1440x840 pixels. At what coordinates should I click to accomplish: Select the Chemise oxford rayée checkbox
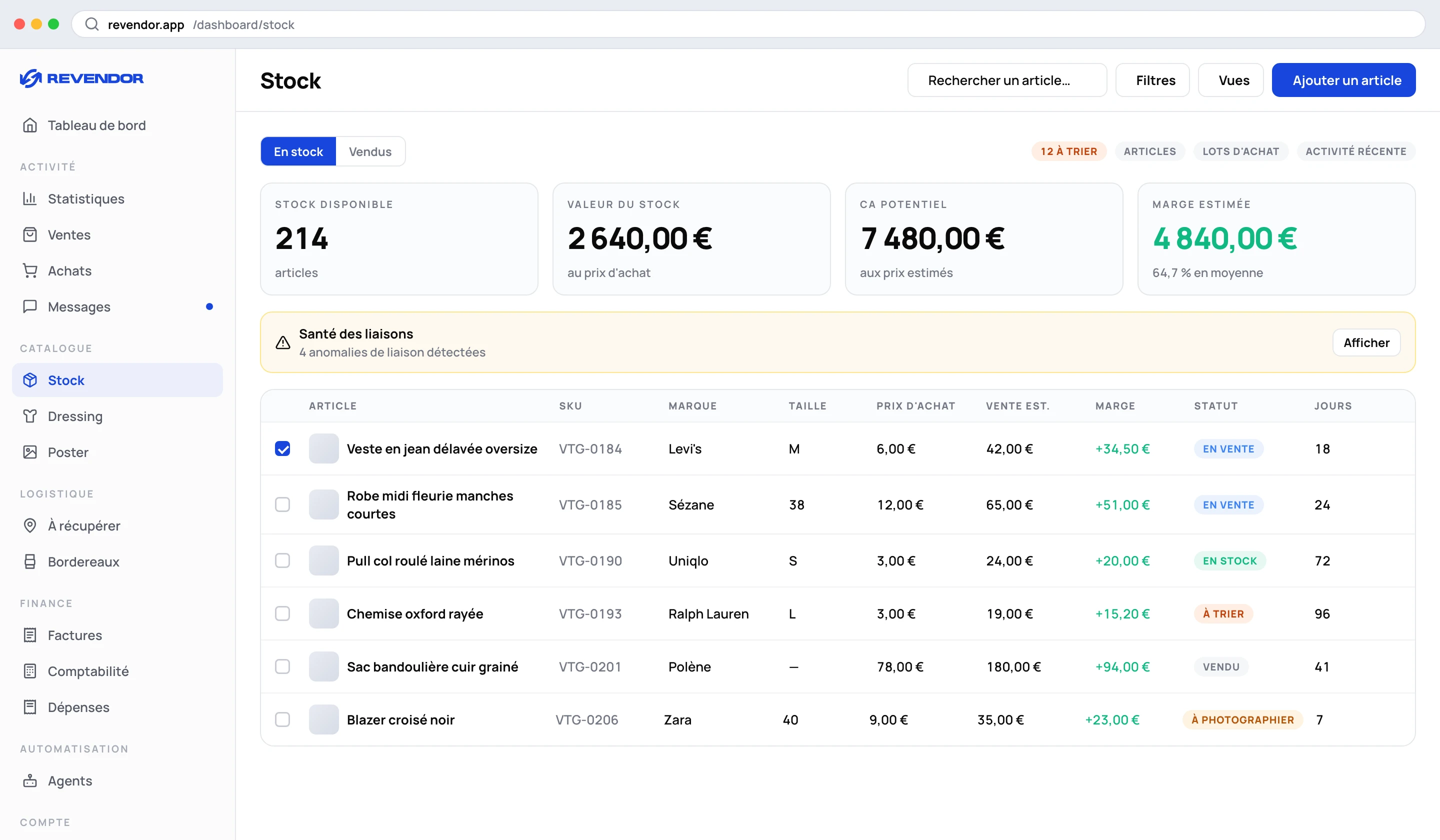click(282, 613)
